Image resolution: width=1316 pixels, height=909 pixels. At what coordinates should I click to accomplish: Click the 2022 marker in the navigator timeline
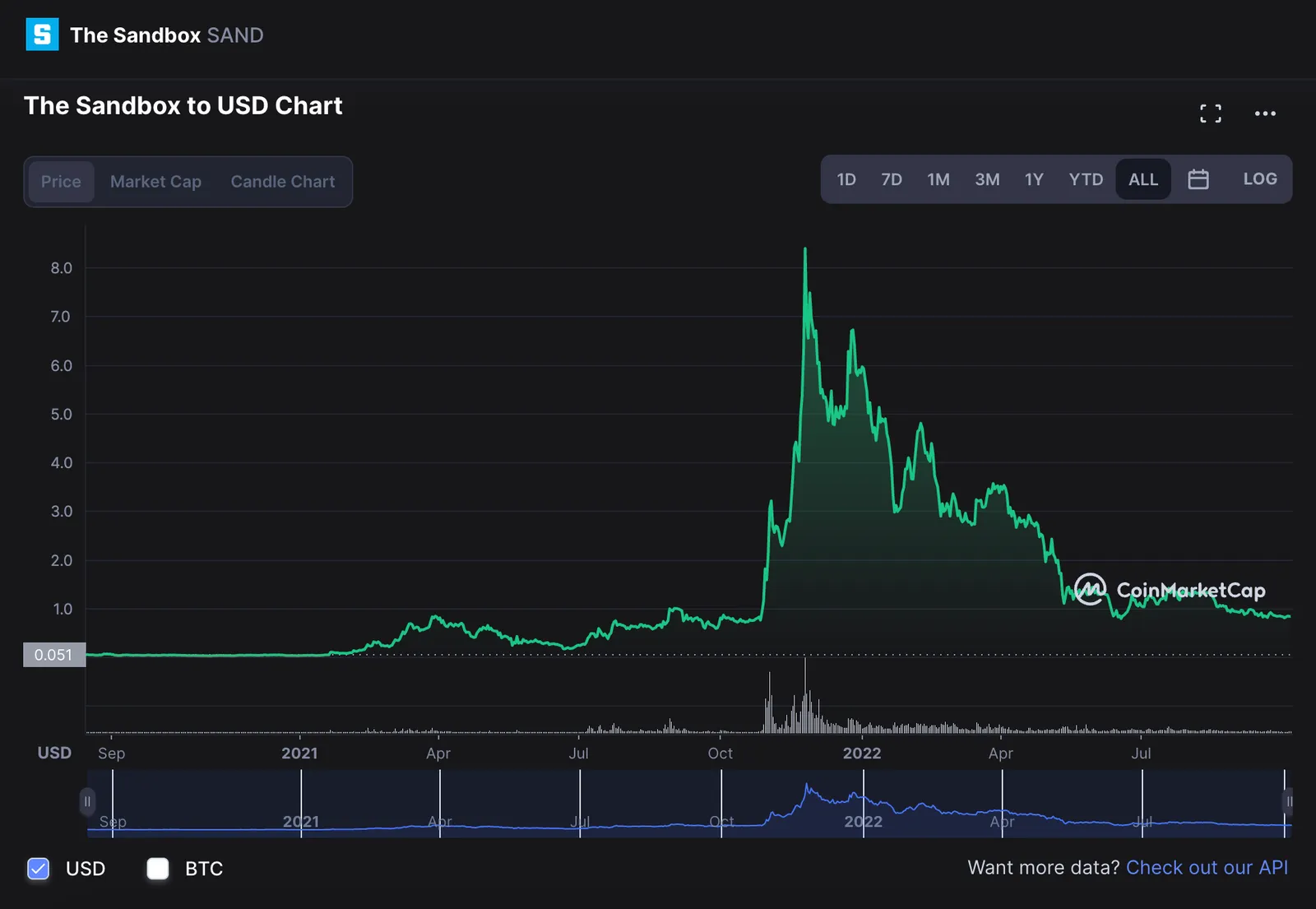click(x=863, y=821)
